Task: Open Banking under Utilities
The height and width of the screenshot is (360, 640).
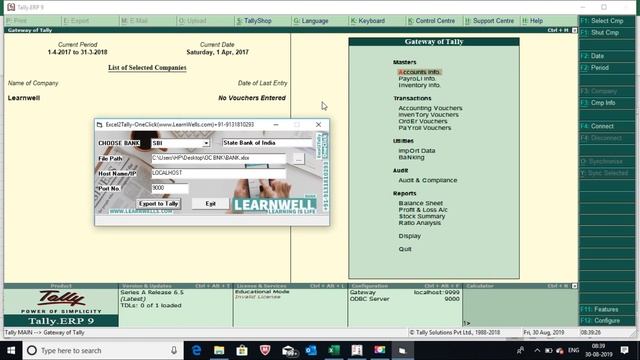Action: pos(411,157)
